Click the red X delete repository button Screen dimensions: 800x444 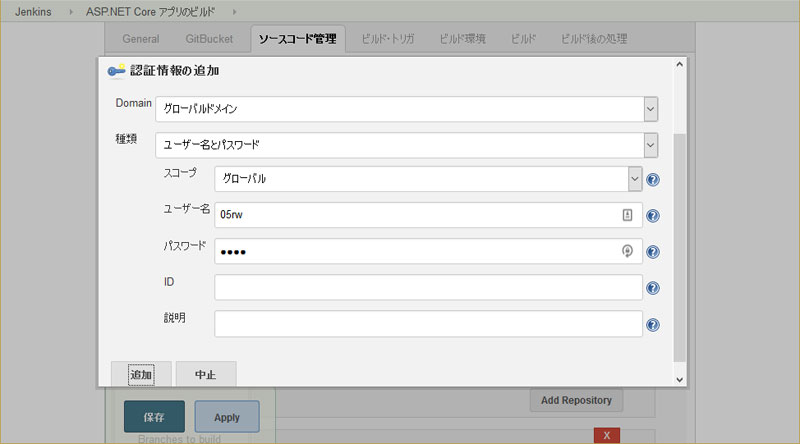pos(607,435)
